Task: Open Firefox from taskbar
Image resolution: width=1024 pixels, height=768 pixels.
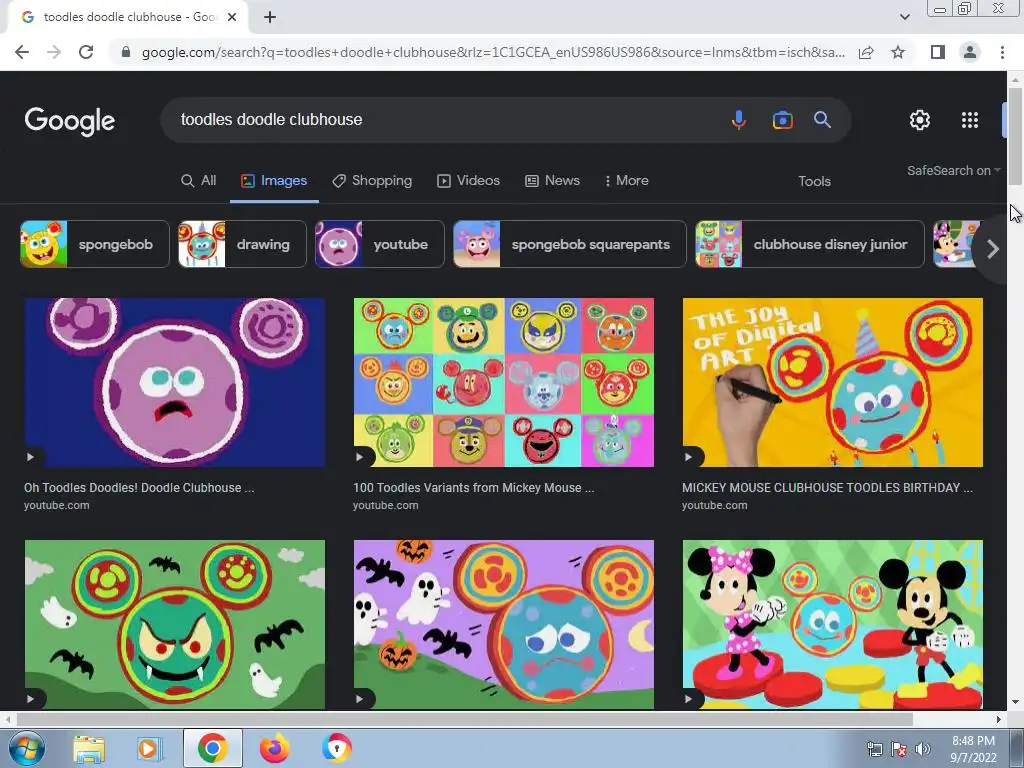Action: point(275,748)
